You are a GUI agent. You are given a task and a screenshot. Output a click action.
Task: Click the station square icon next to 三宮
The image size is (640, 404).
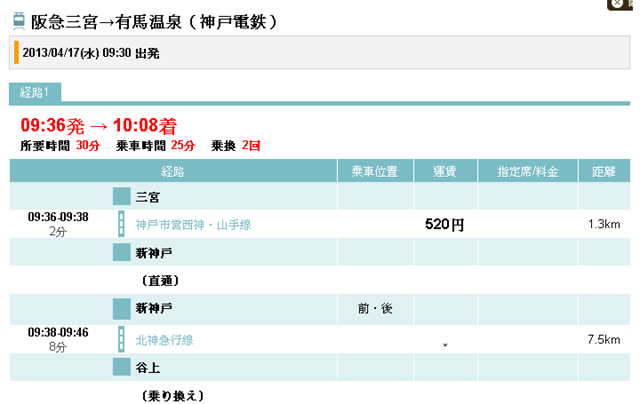pyautogui.click(x=122, y=196)
